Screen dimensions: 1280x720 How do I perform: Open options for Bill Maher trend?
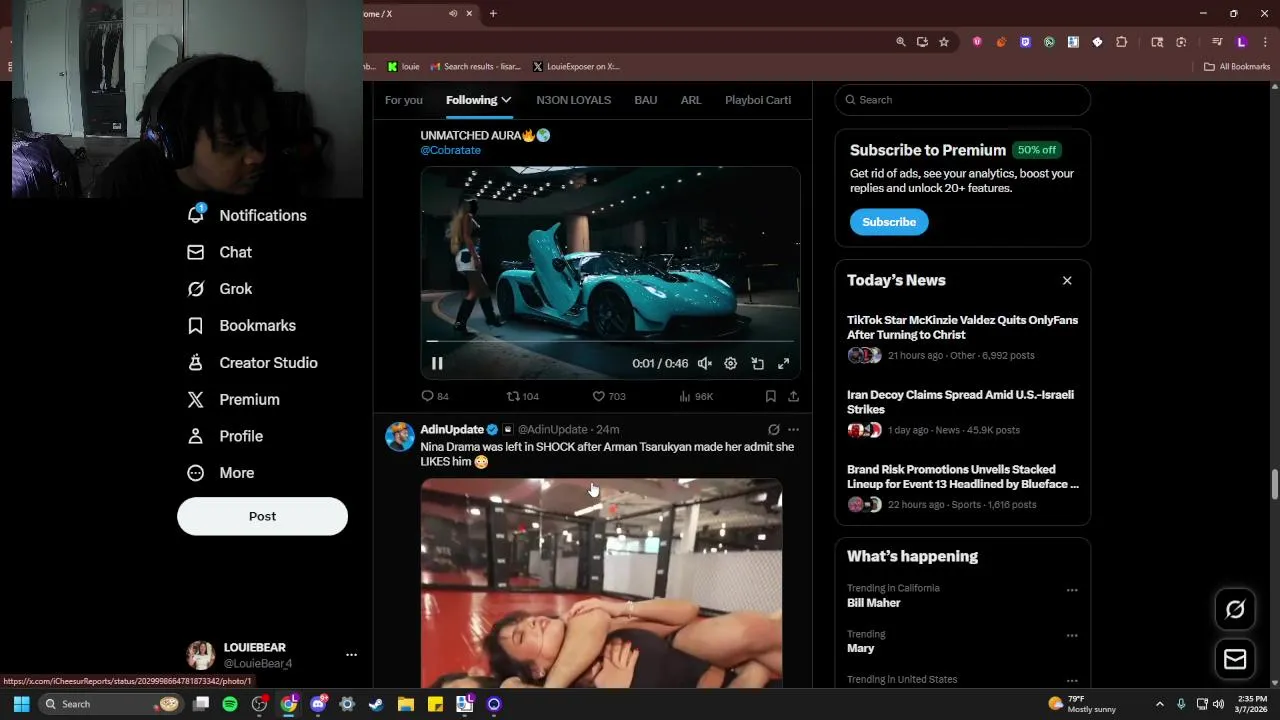[x=1072, y=590]
